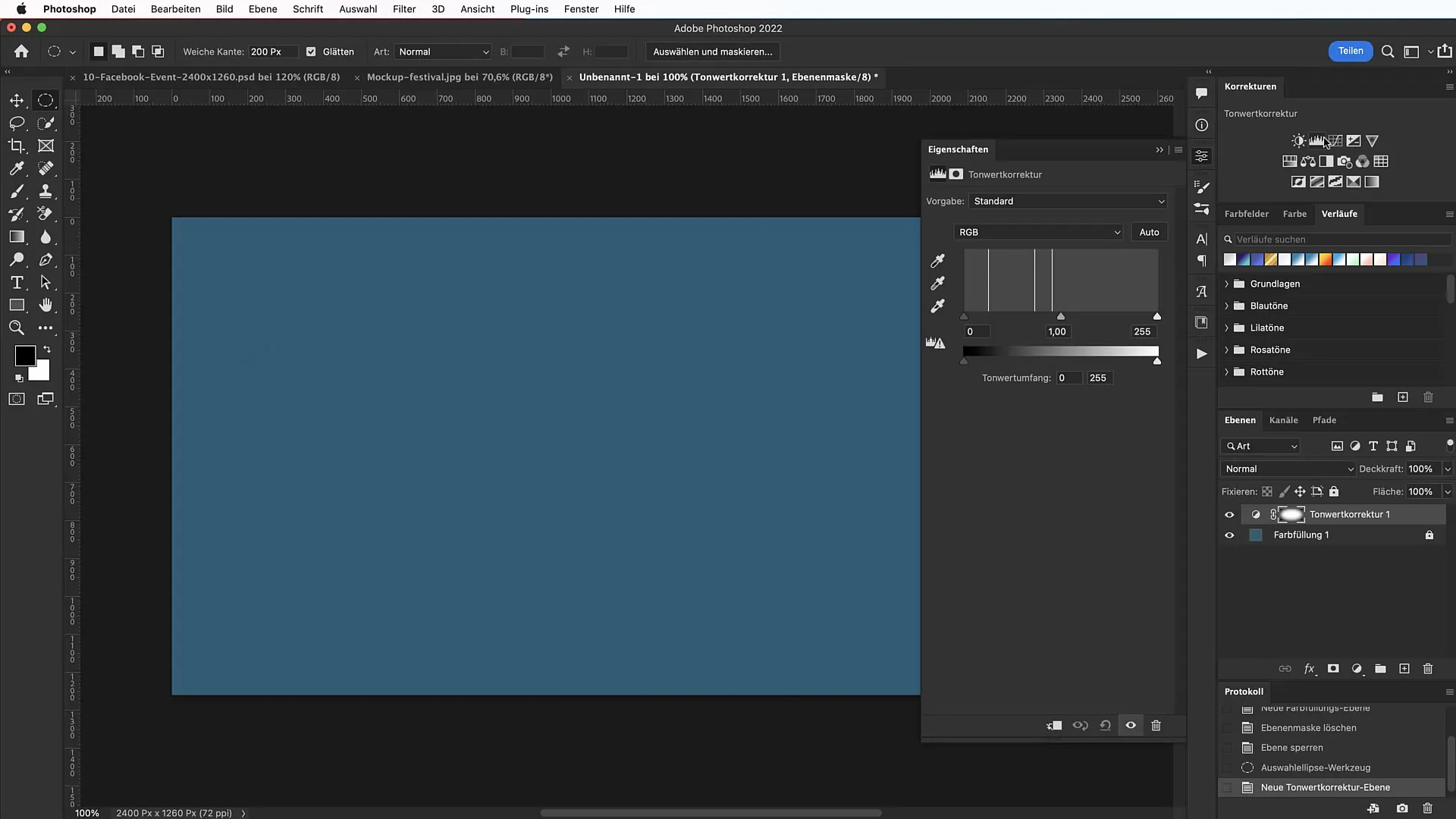Select the Move tool

(17, 100)
